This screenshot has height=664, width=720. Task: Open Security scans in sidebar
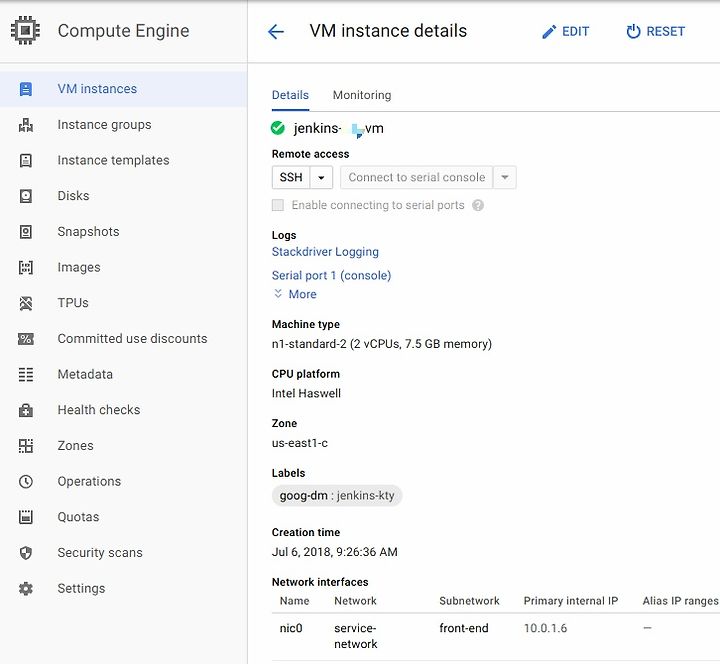point(124,553)
